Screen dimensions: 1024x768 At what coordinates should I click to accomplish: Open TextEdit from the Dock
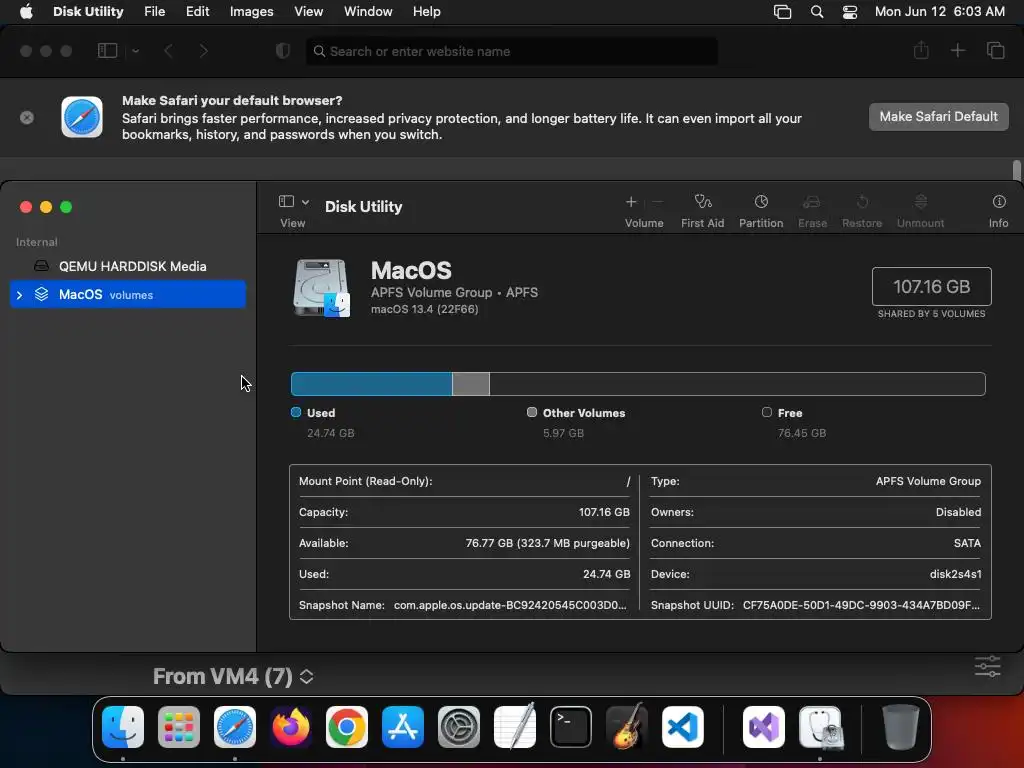[515, 727]
